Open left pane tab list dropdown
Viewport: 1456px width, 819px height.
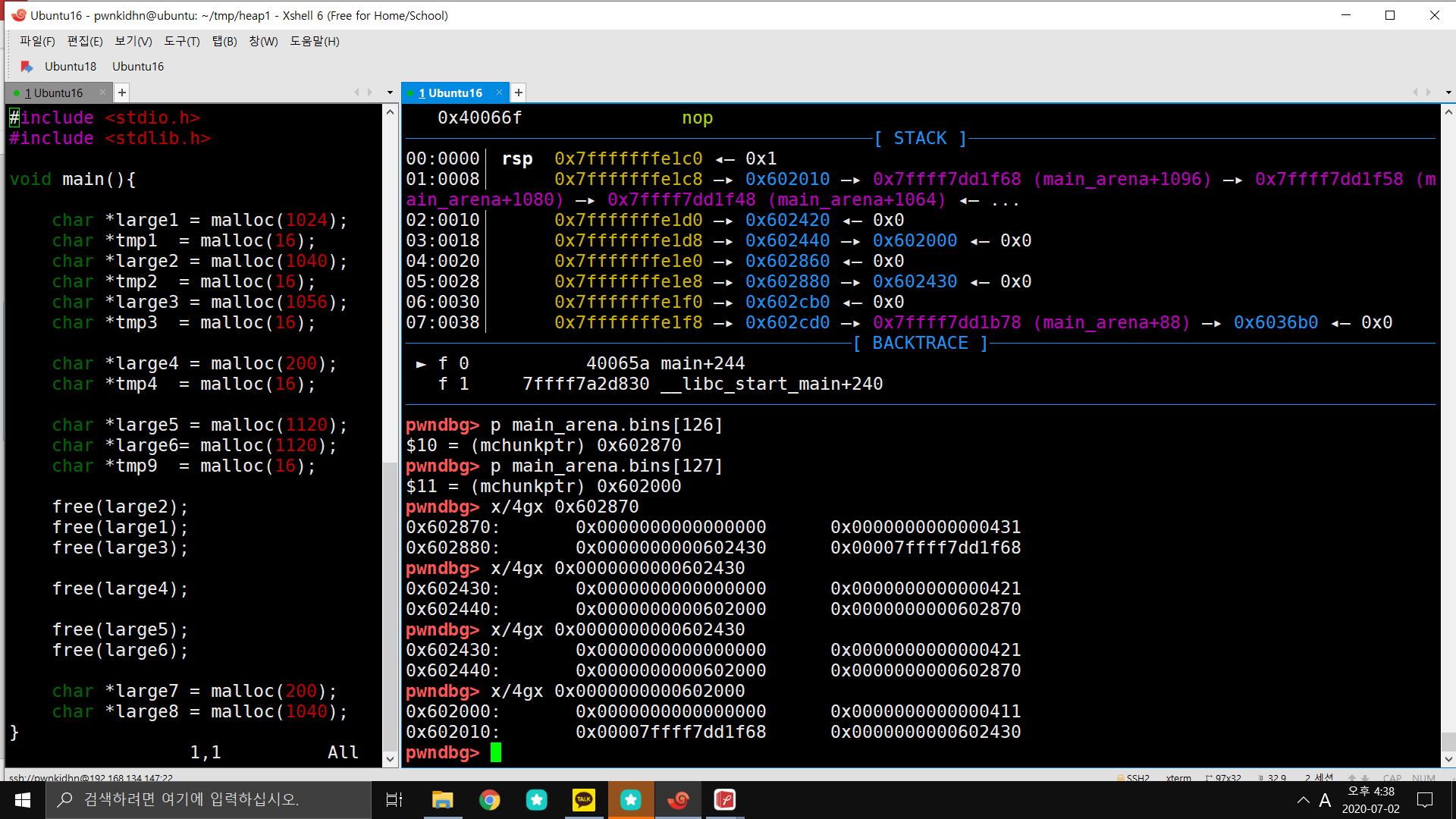click(390, 93)
